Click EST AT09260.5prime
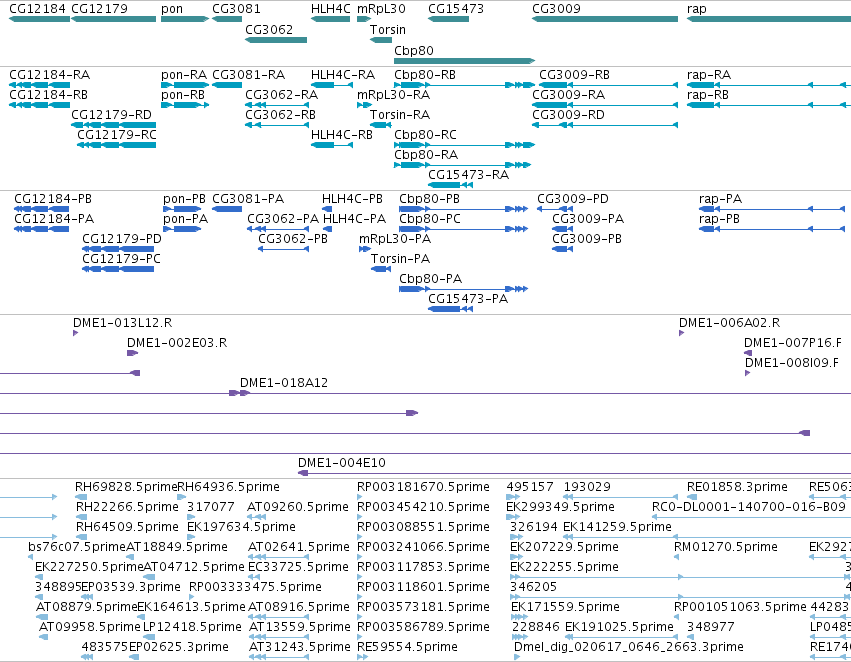The height and width of the screenshot is (662, 851). pyautogui.click(x=256, y=517)
